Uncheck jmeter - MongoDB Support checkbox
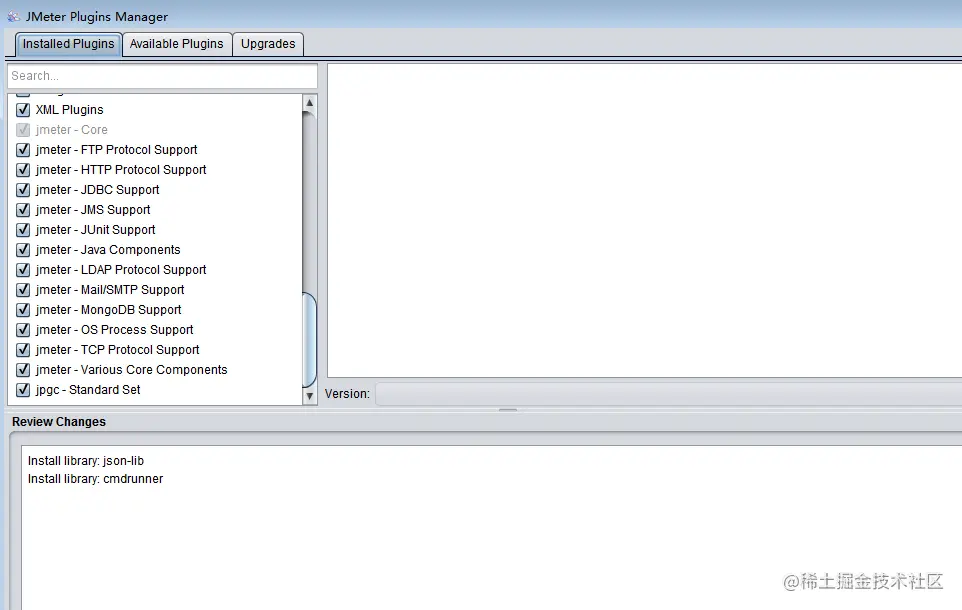This screenshot has width=962, height=610. pyautogui.click(x=23, y=310)
